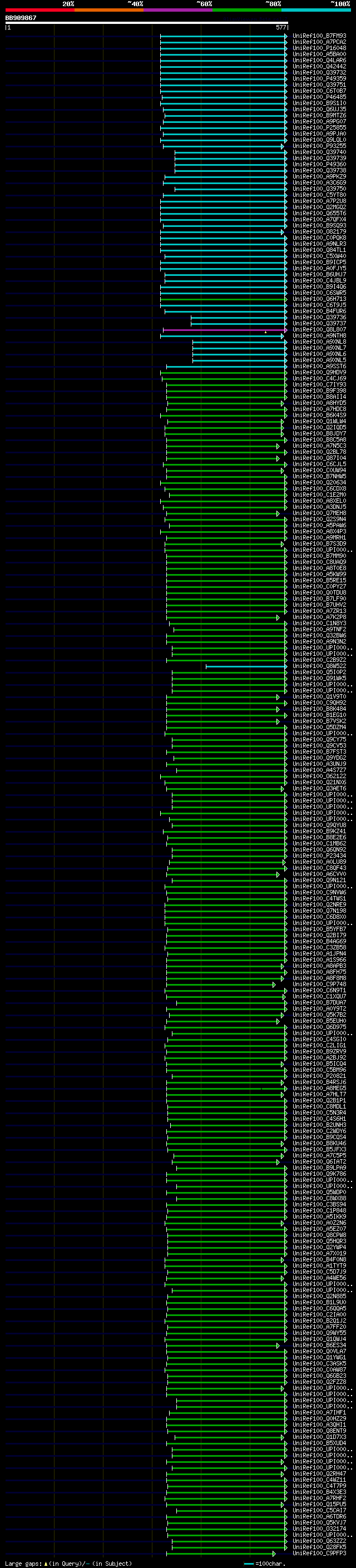Select the UniRef100_Q2RH47 hit label
The height and width of the screenshot is (1568, 356).
[319, 1473]
